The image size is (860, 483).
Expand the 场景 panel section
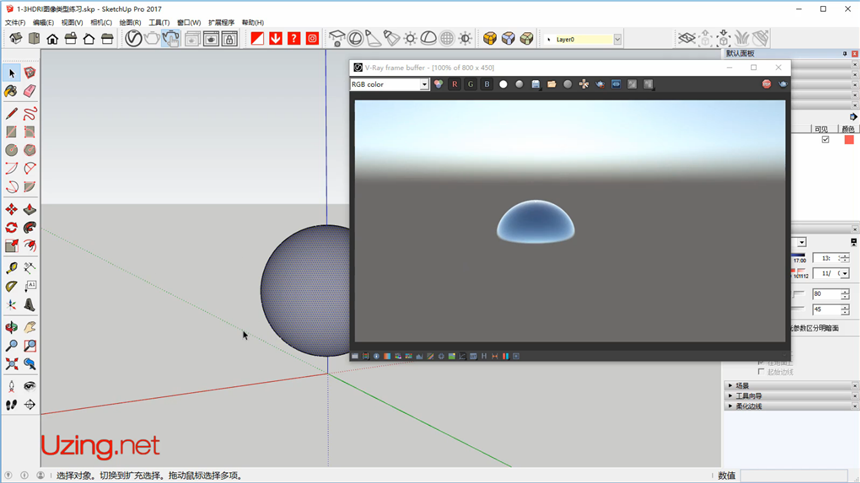point(741,386)
